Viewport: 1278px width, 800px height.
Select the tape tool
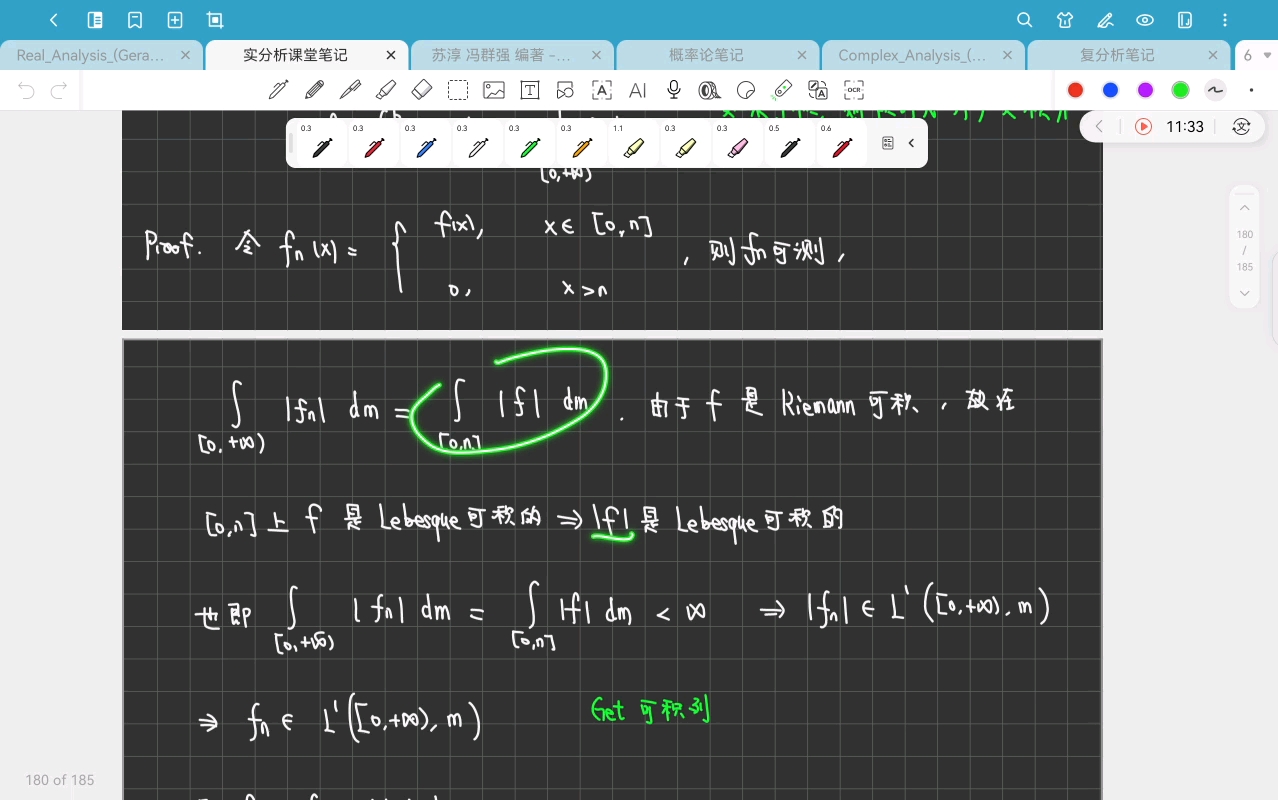click(710, 90)
